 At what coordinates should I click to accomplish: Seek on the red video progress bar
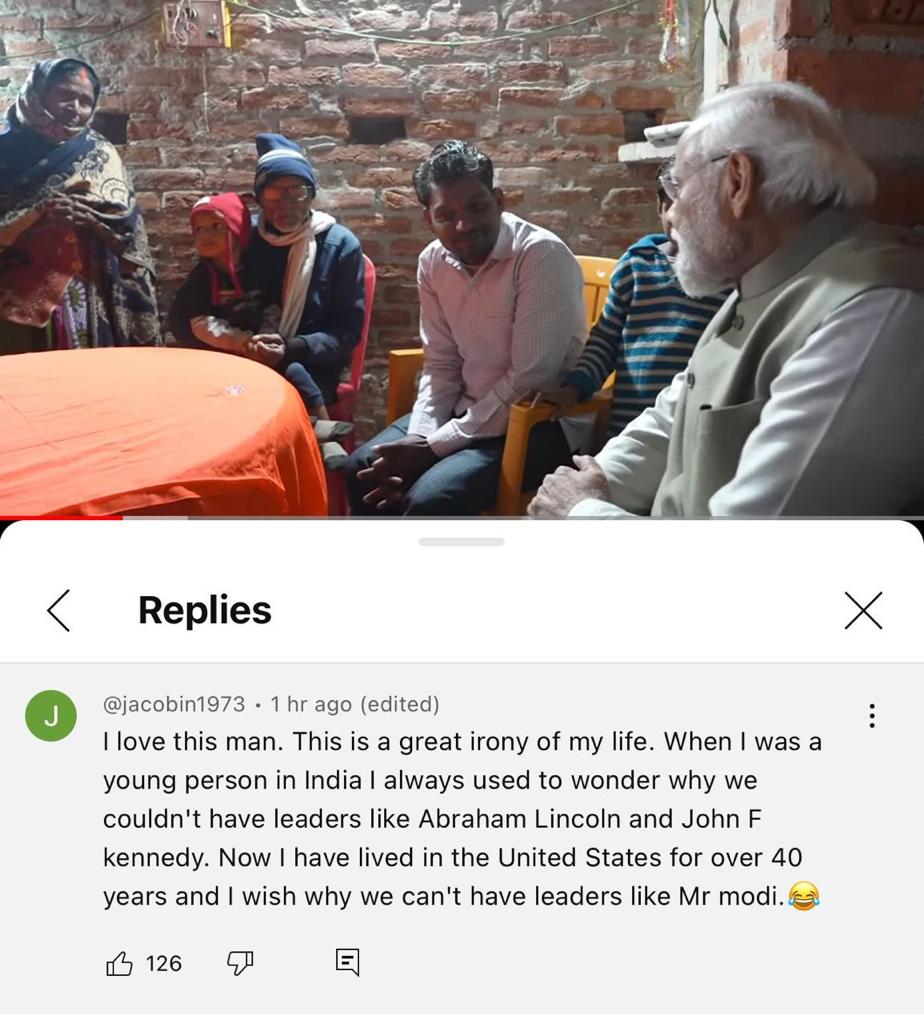(x=61, y=518)
